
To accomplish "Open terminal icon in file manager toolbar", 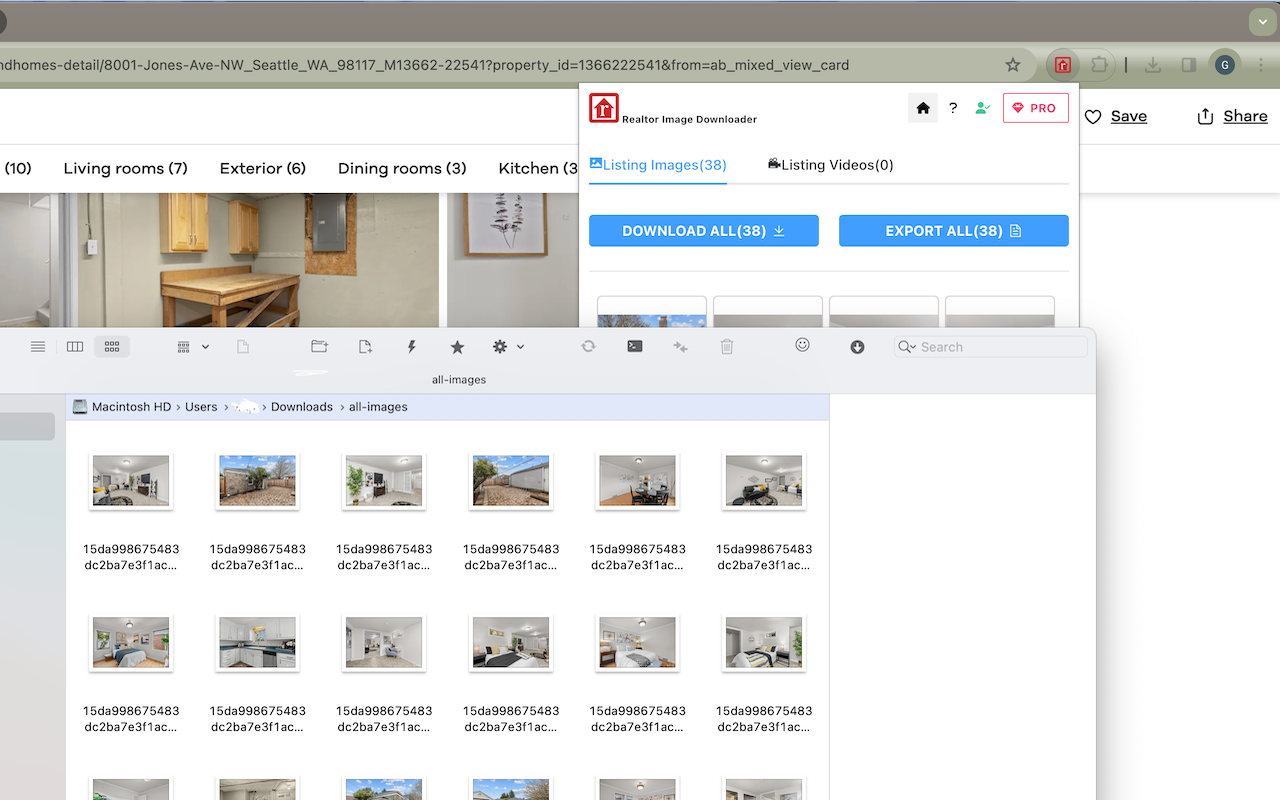I will point(634,347).
